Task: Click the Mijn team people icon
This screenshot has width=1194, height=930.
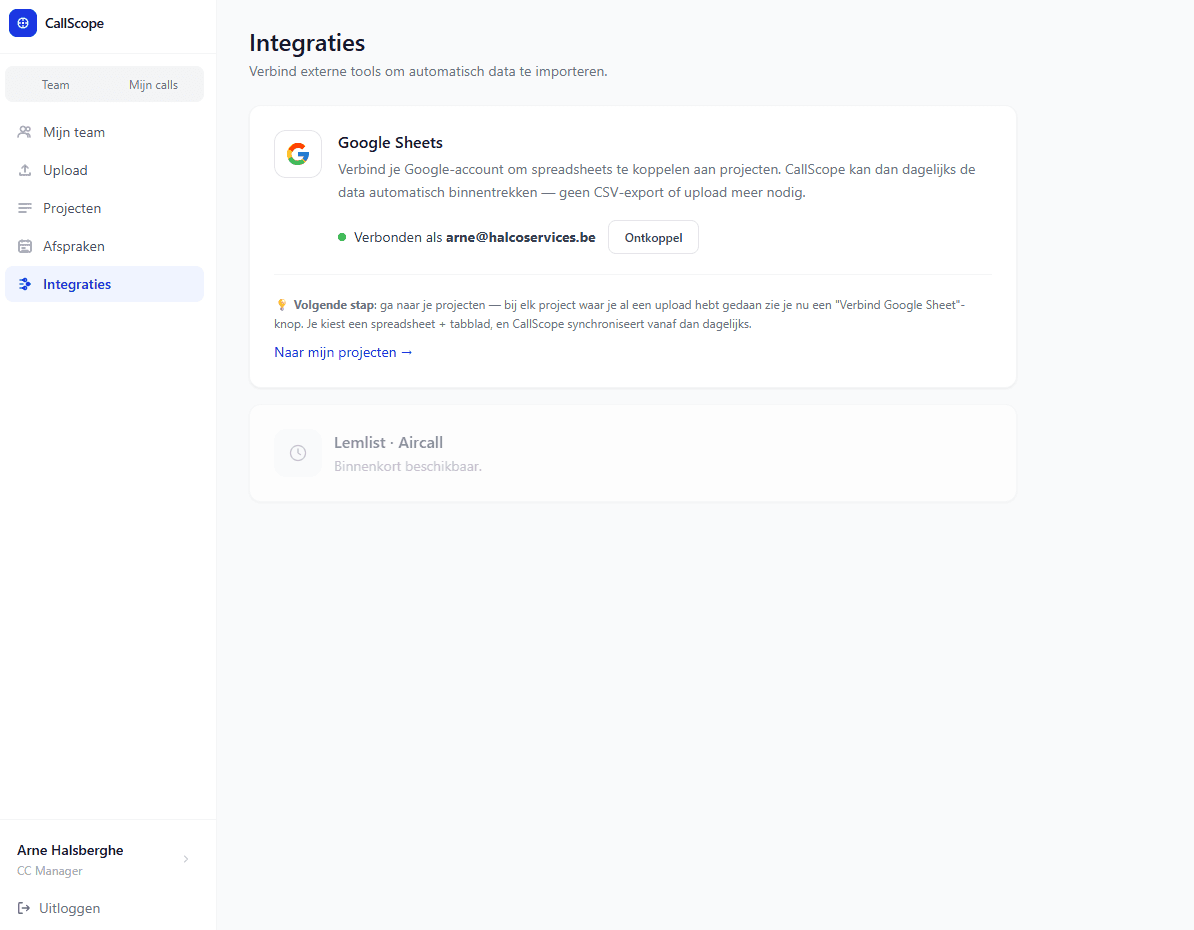Action: [24, 132]
